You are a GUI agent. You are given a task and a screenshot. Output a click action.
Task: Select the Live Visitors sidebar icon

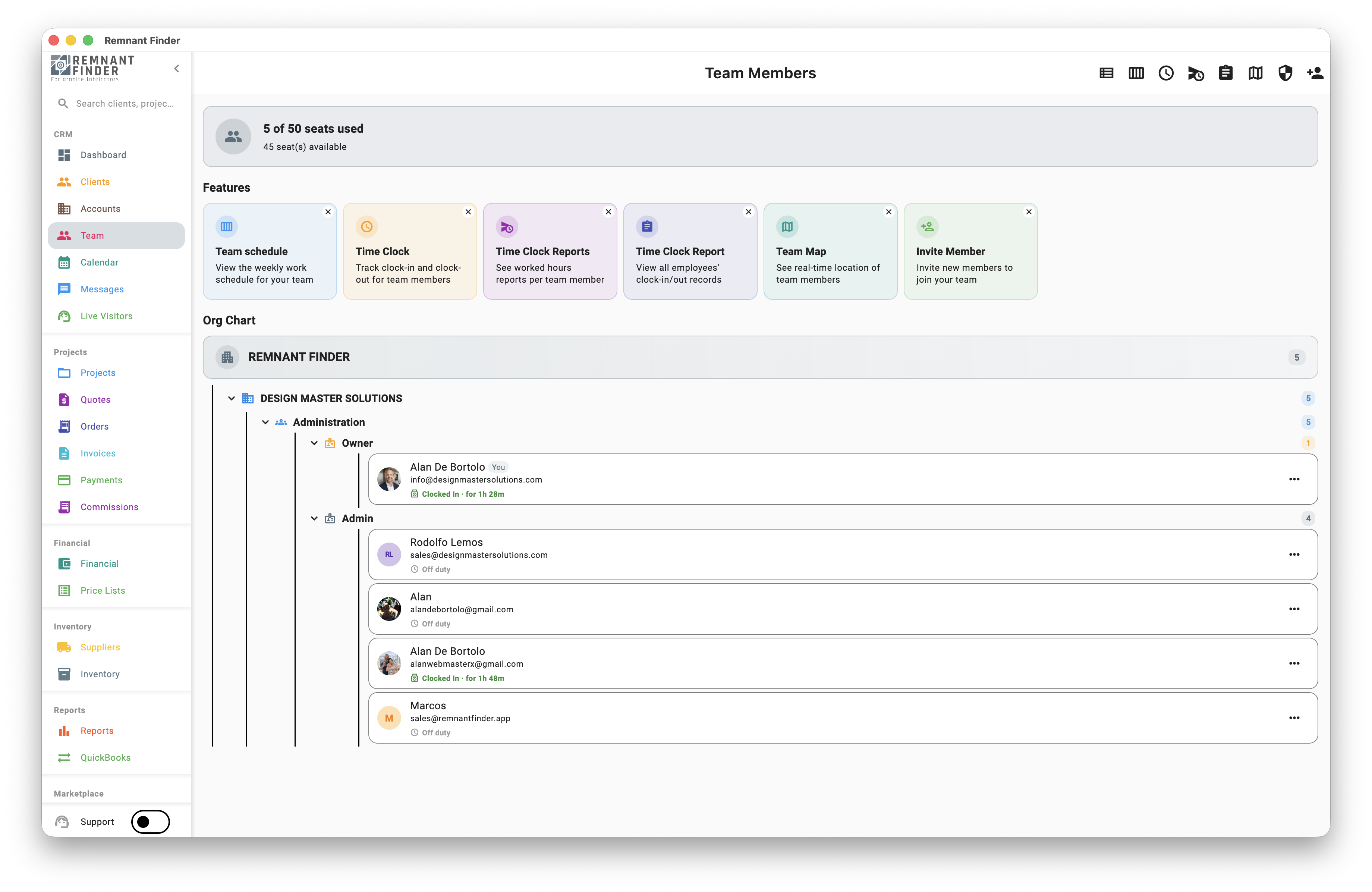coord(64,315)
